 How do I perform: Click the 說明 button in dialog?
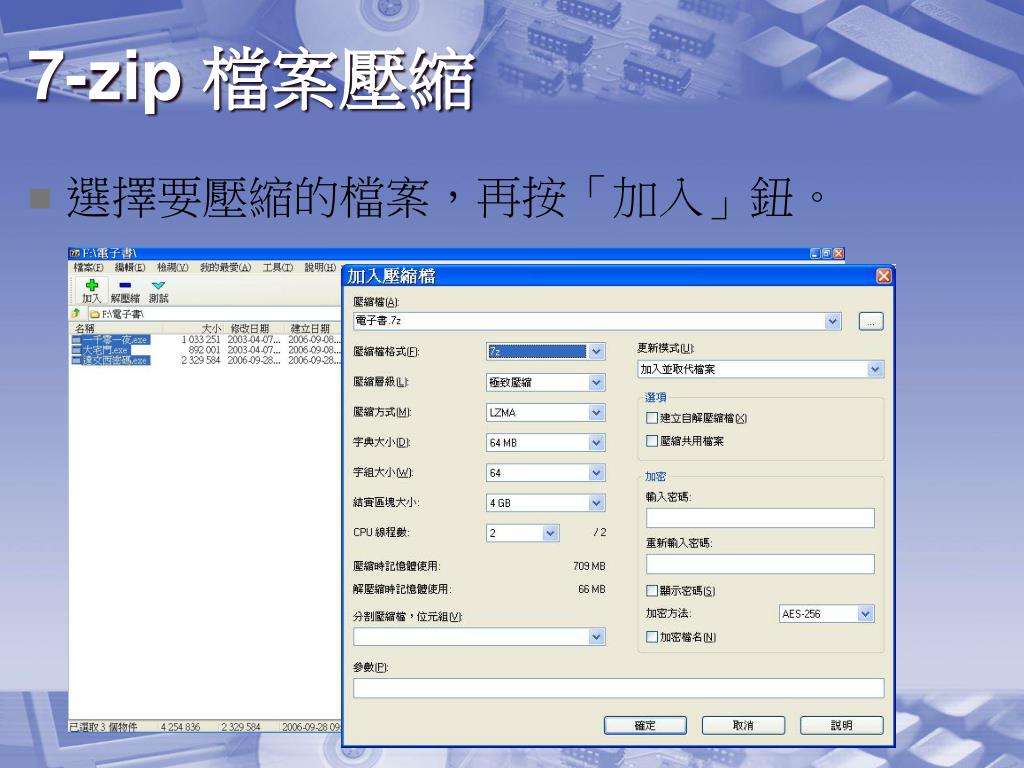point(841,725)
